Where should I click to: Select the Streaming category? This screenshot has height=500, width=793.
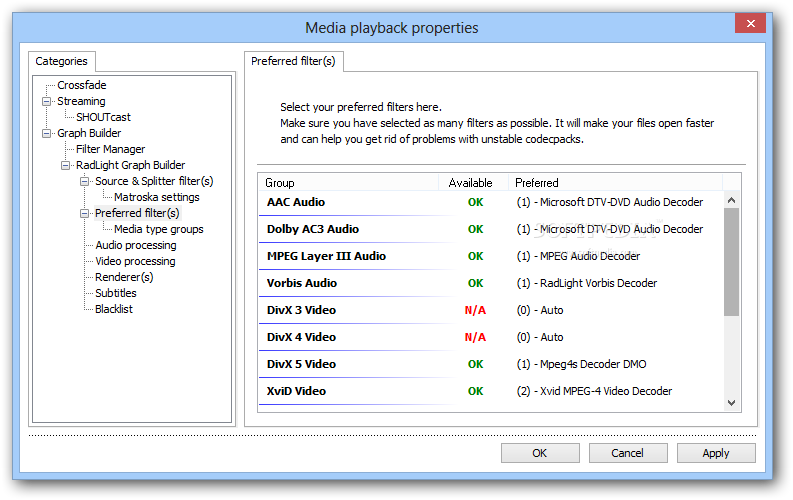81,101
